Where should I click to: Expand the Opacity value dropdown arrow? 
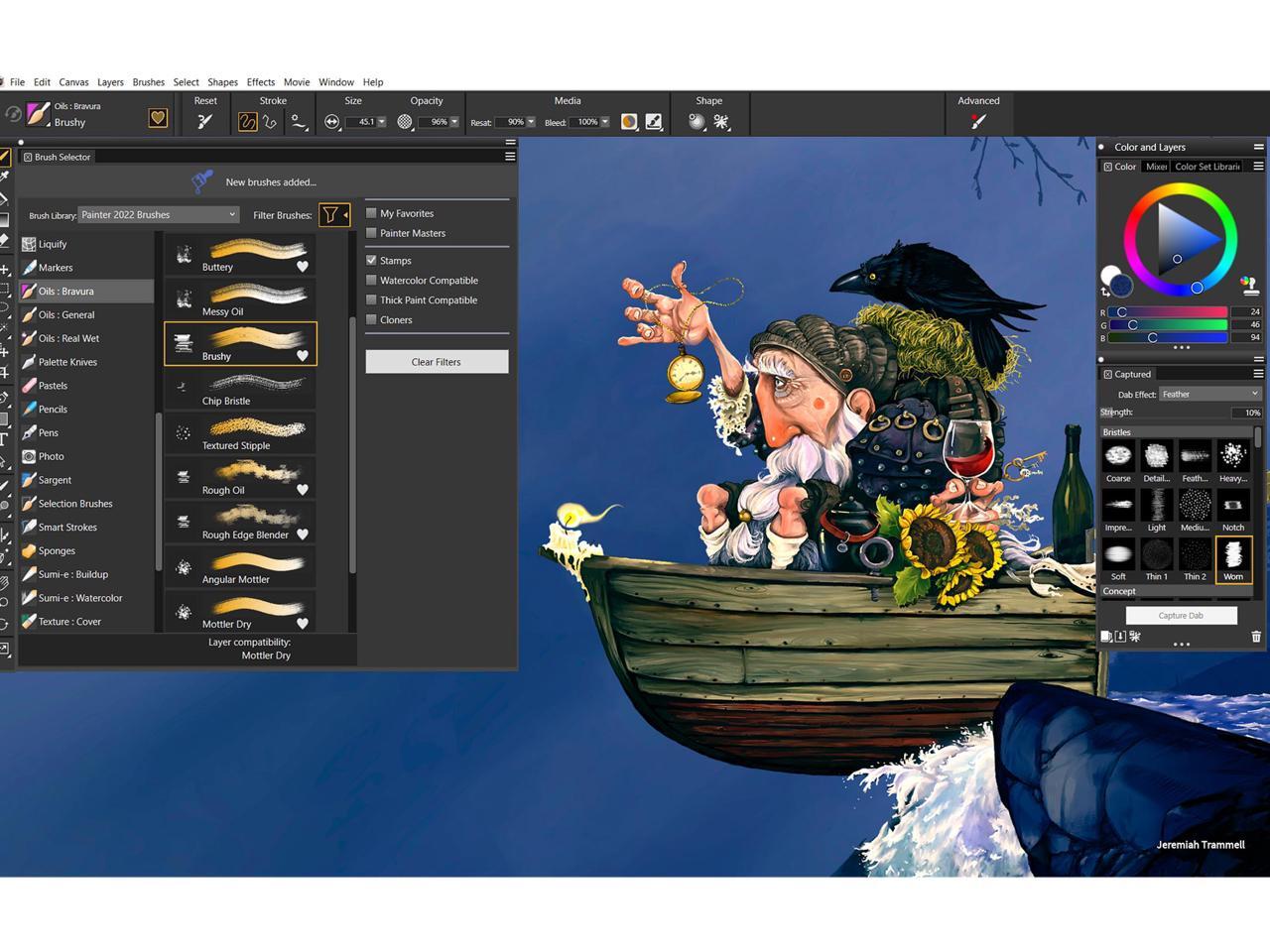click(454, 122)
